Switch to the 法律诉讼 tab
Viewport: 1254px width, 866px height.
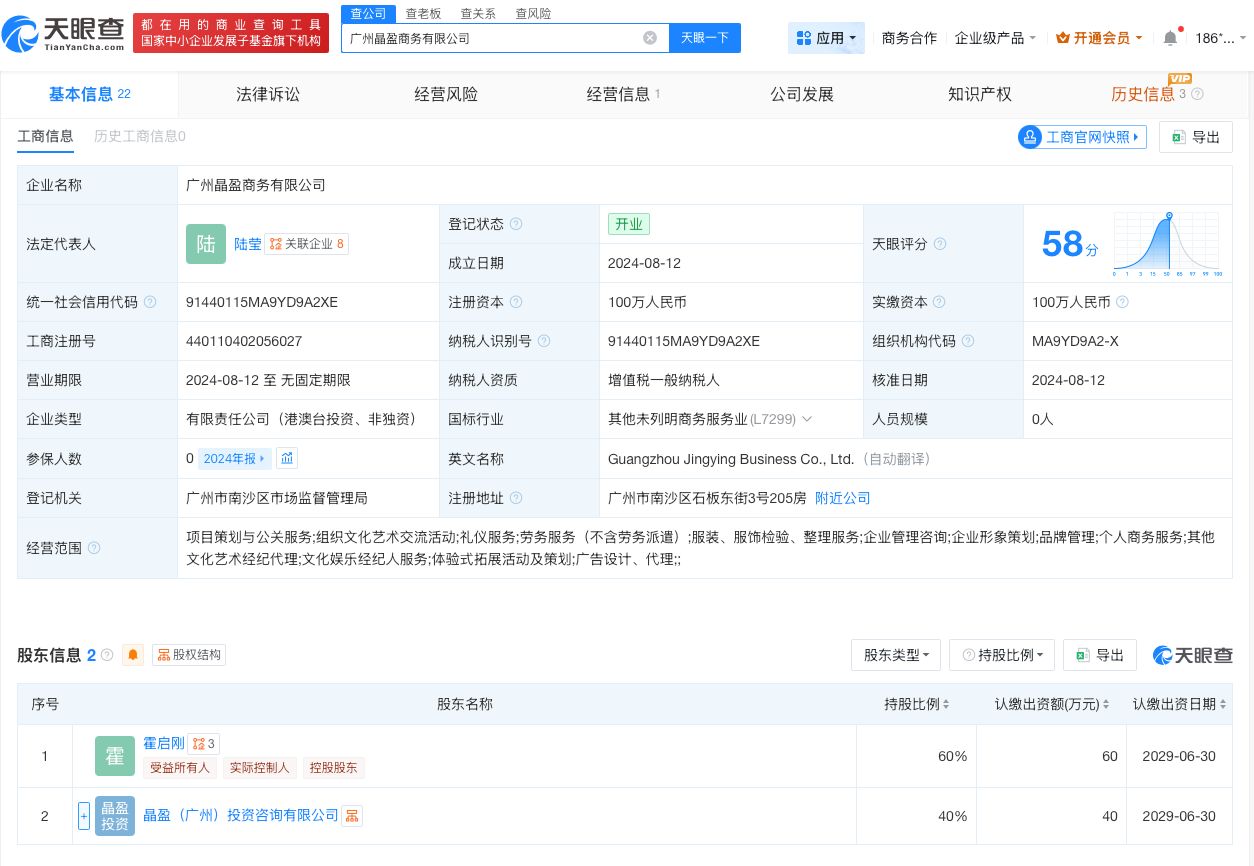(x=268, y=94)
